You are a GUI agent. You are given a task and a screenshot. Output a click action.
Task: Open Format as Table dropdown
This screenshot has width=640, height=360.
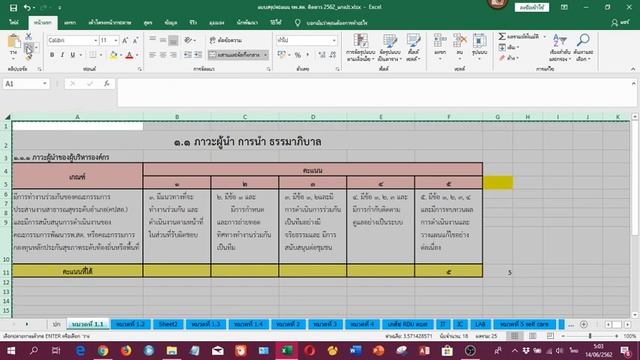(390, 48)
